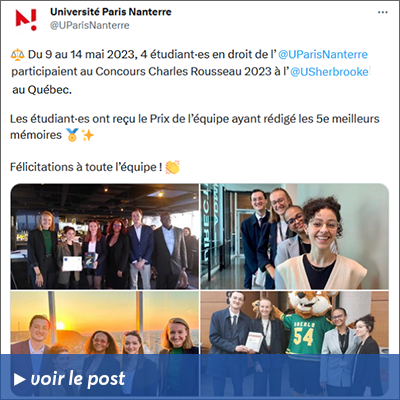Click the medal emoji after 'mémoires'

72,135
